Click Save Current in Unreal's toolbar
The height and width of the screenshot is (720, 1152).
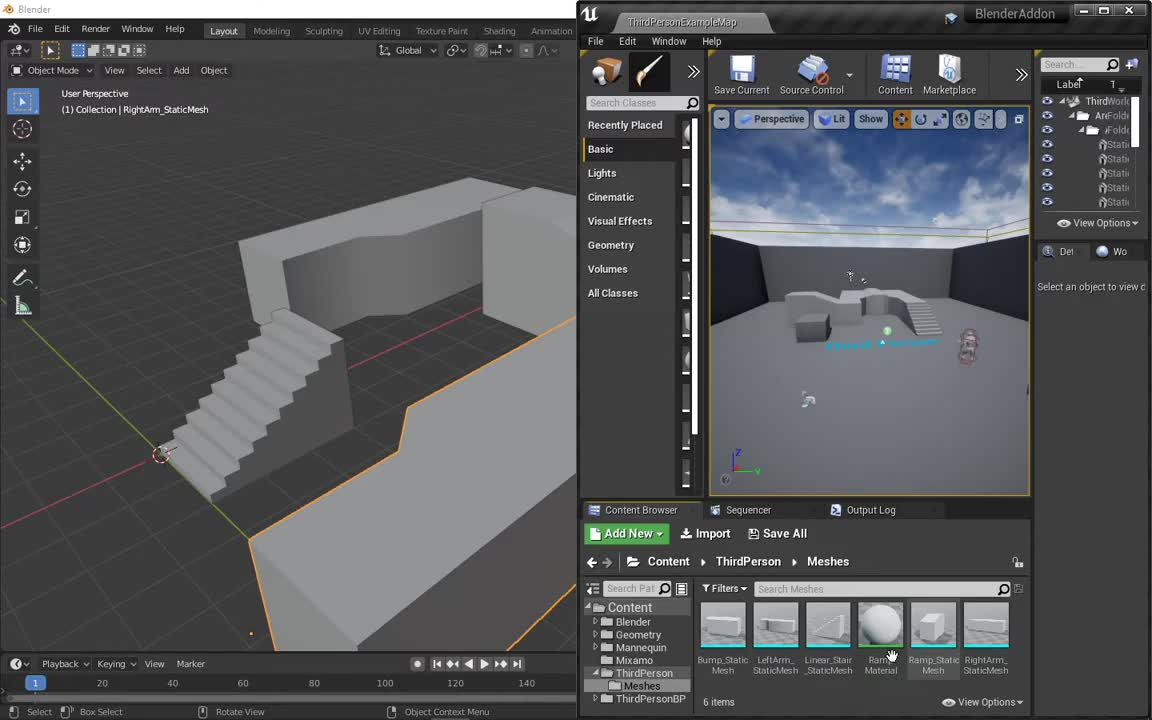click(741, 75)
